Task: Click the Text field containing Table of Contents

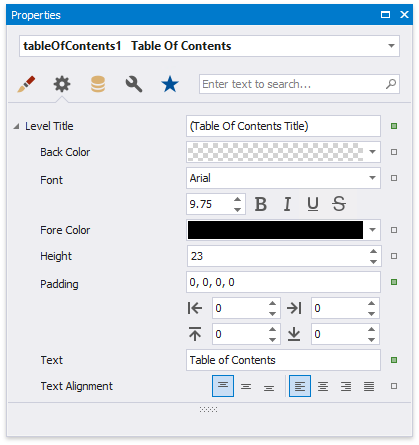Action: click(x=283, y=360)
